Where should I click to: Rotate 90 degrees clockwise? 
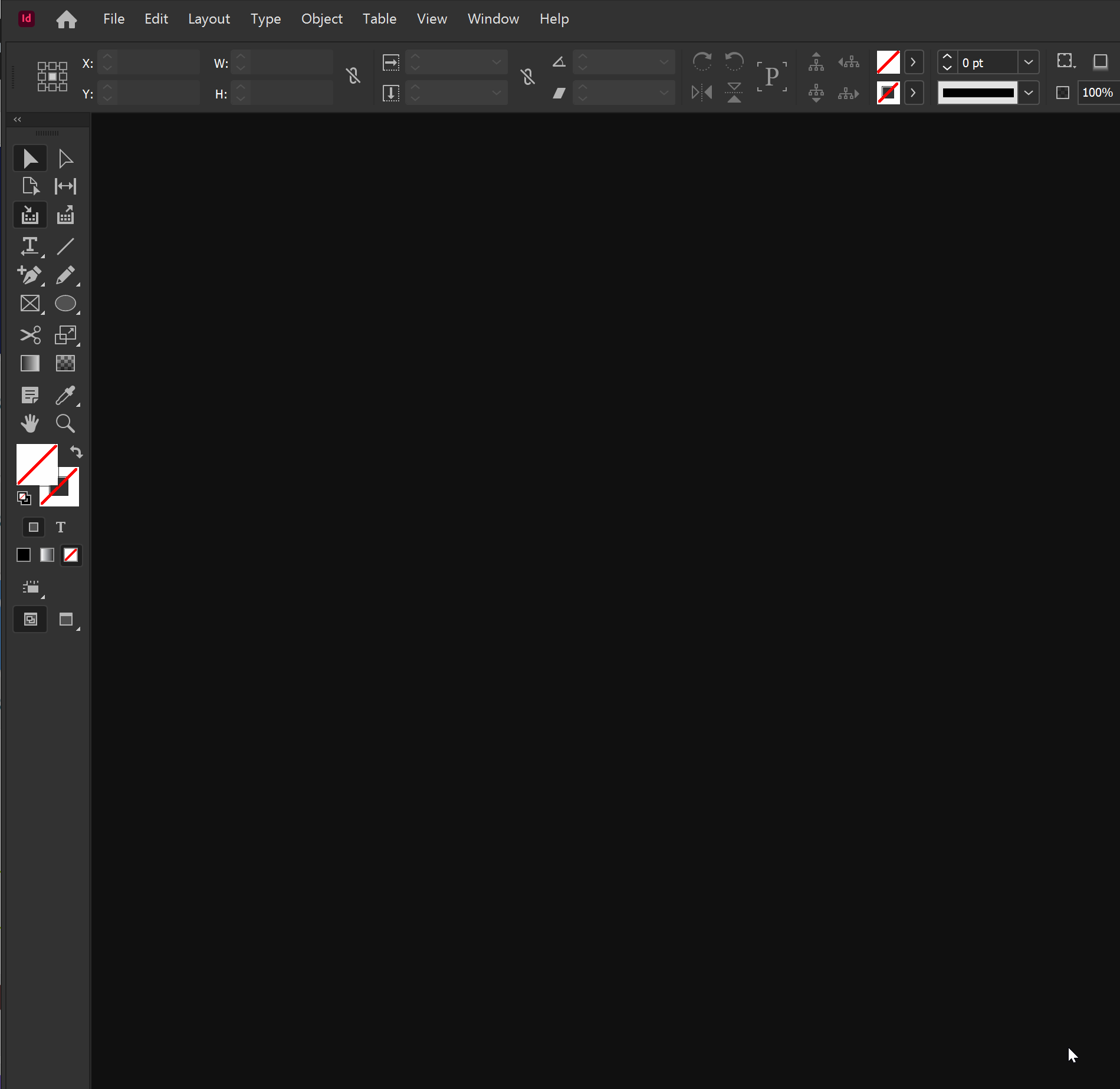click(x=702, y=61)
